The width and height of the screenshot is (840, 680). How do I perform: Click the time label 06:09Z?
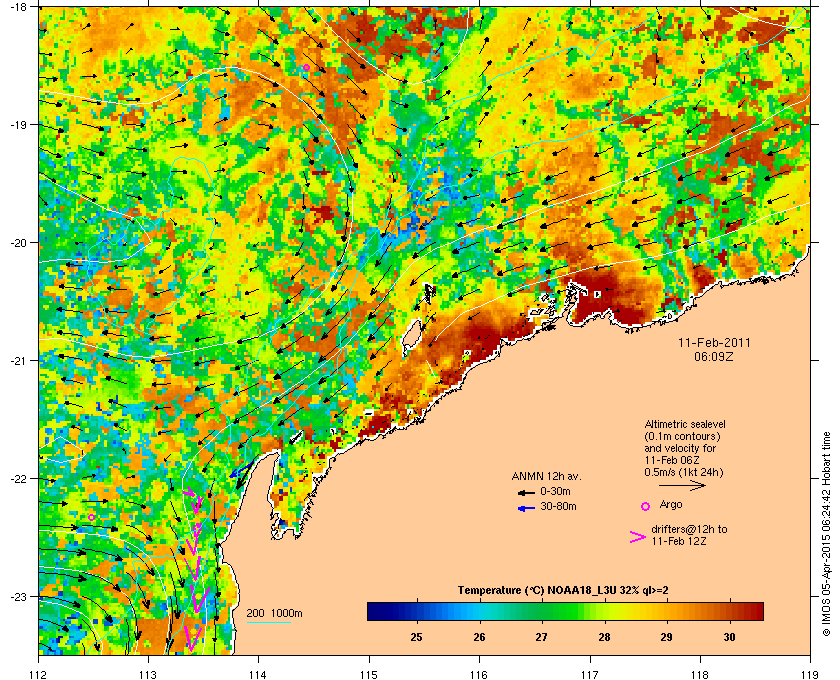coord(714,356)
